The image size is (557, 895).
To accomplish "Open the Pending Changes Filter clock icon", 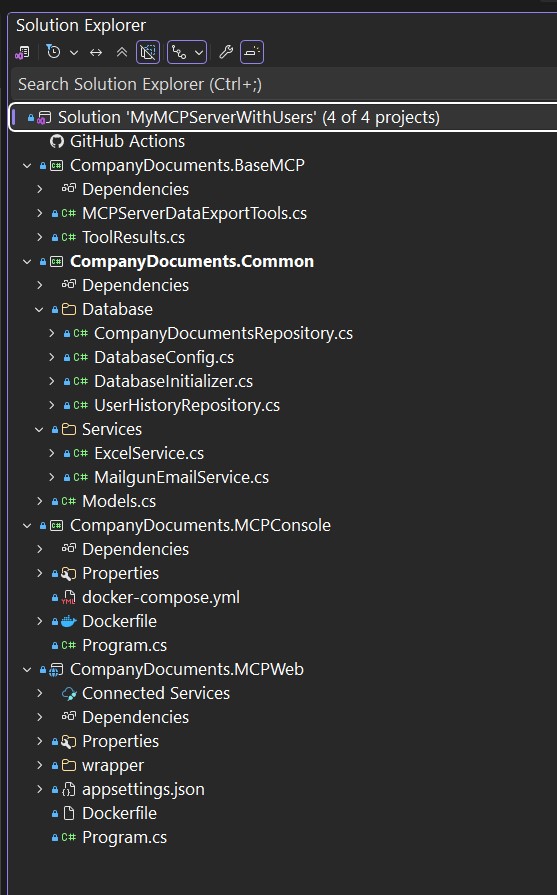I will click(53, 52).
